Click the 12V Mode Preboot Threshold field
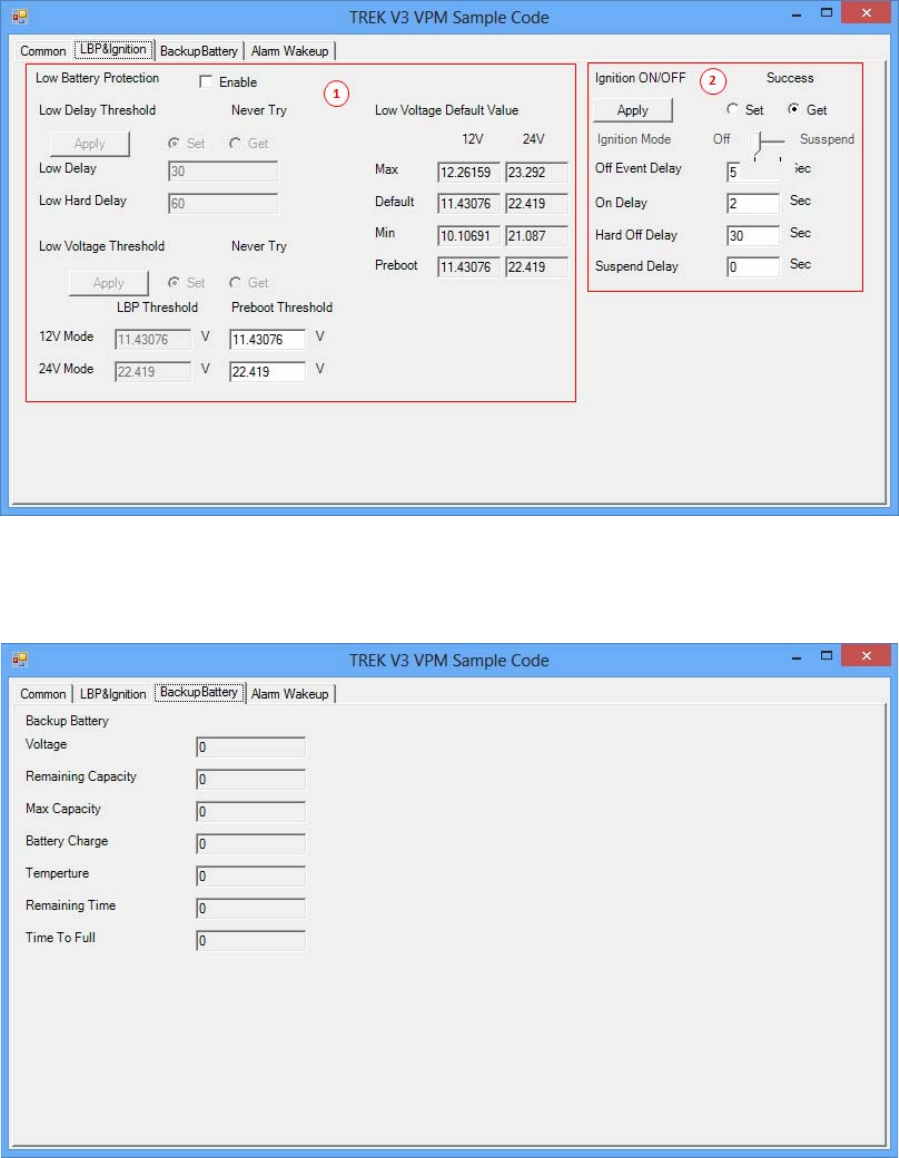Viewport: 899px width, 1158px height. click(267, 339)
